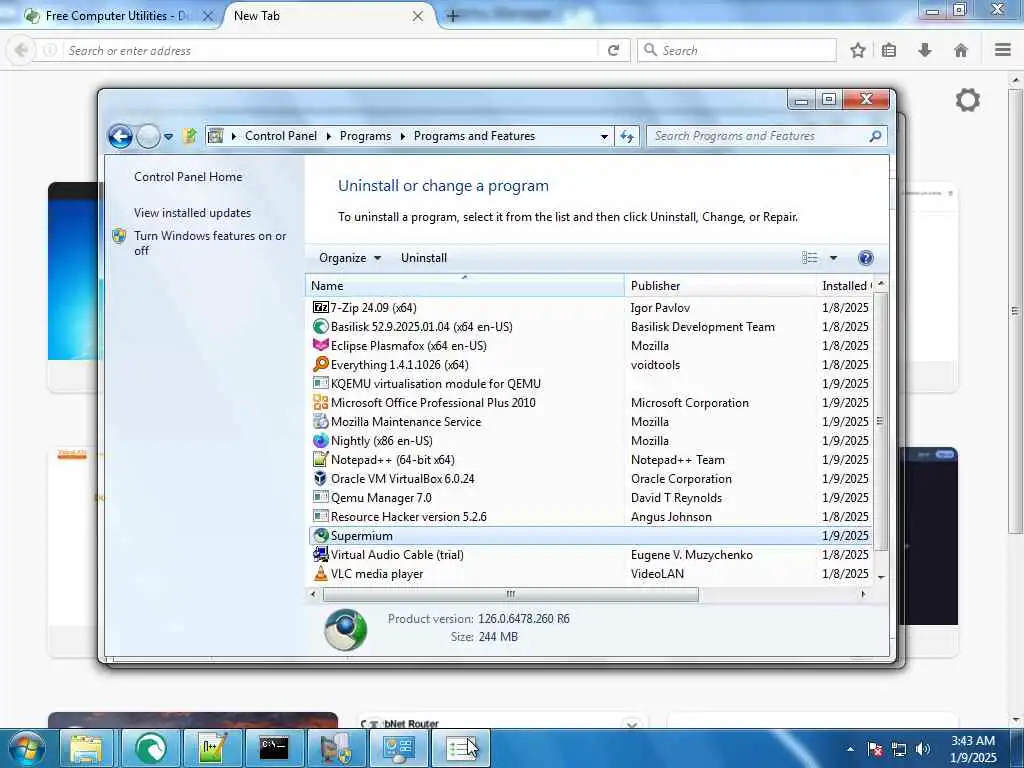Open the Organize dropdown
Image resolution: width=1024 pixels, height=768 pixels.
click(349, 258)
